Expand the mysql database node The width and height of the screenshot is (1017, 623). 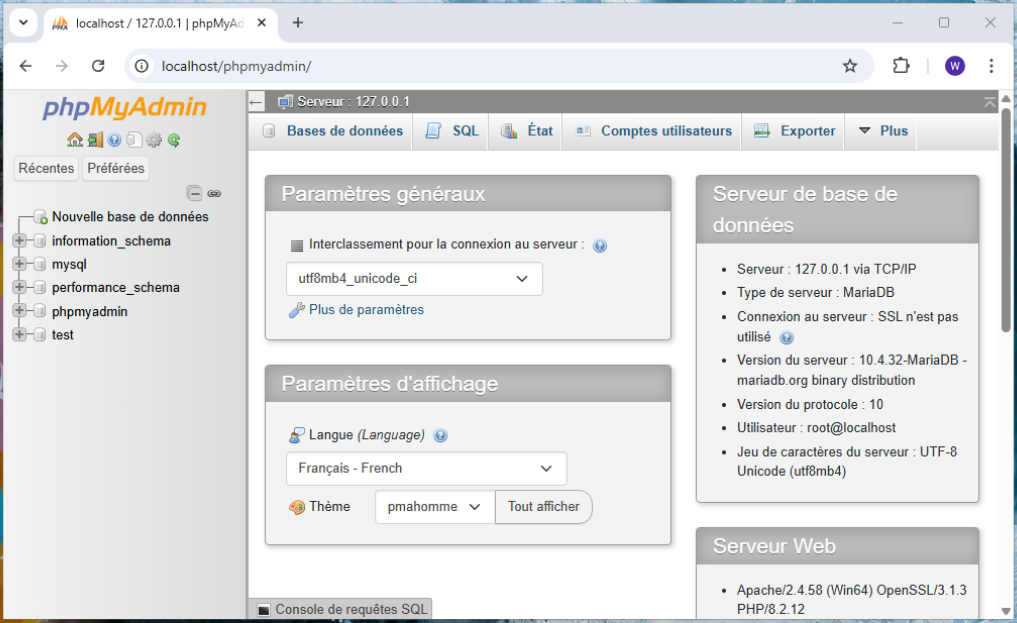point(17,264)
